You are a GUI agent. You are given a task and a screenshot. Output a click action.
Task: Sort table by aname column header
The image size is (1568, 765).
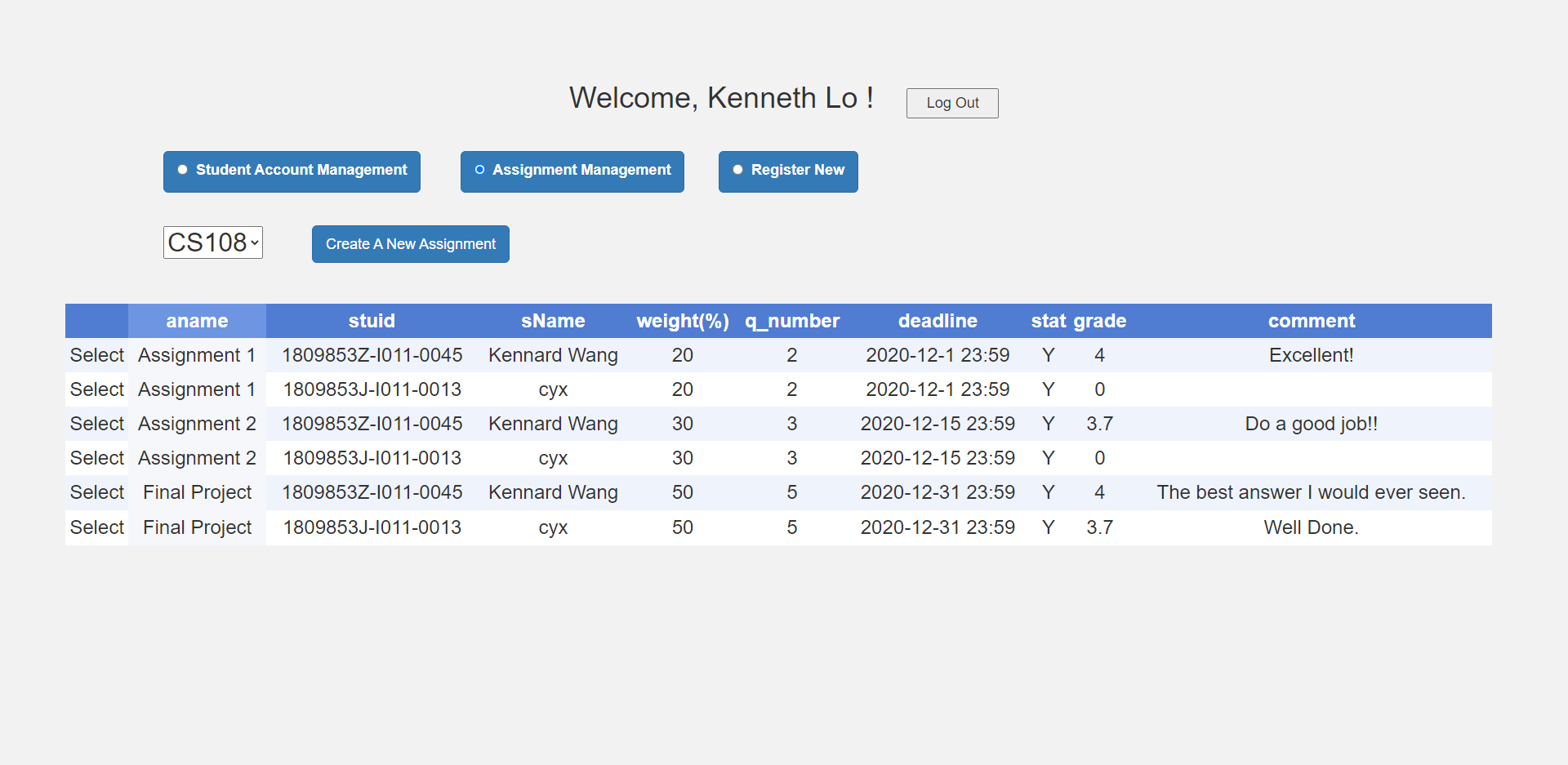197,321
